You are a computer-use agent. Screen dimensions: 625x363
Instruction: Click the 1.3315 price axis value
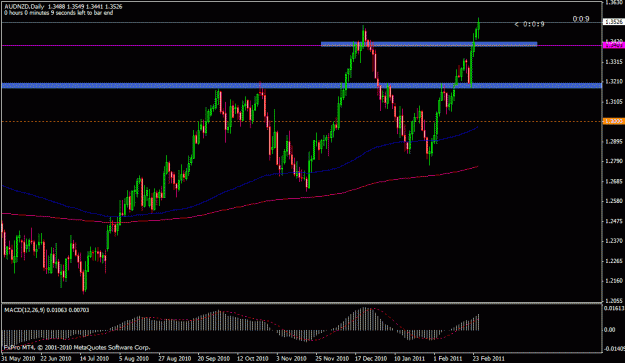coord(614,62)
